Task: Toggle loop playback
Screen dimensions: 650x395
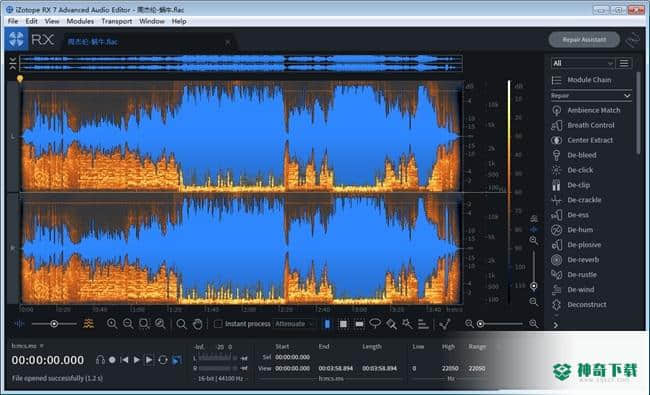Action: click(162, 360)
